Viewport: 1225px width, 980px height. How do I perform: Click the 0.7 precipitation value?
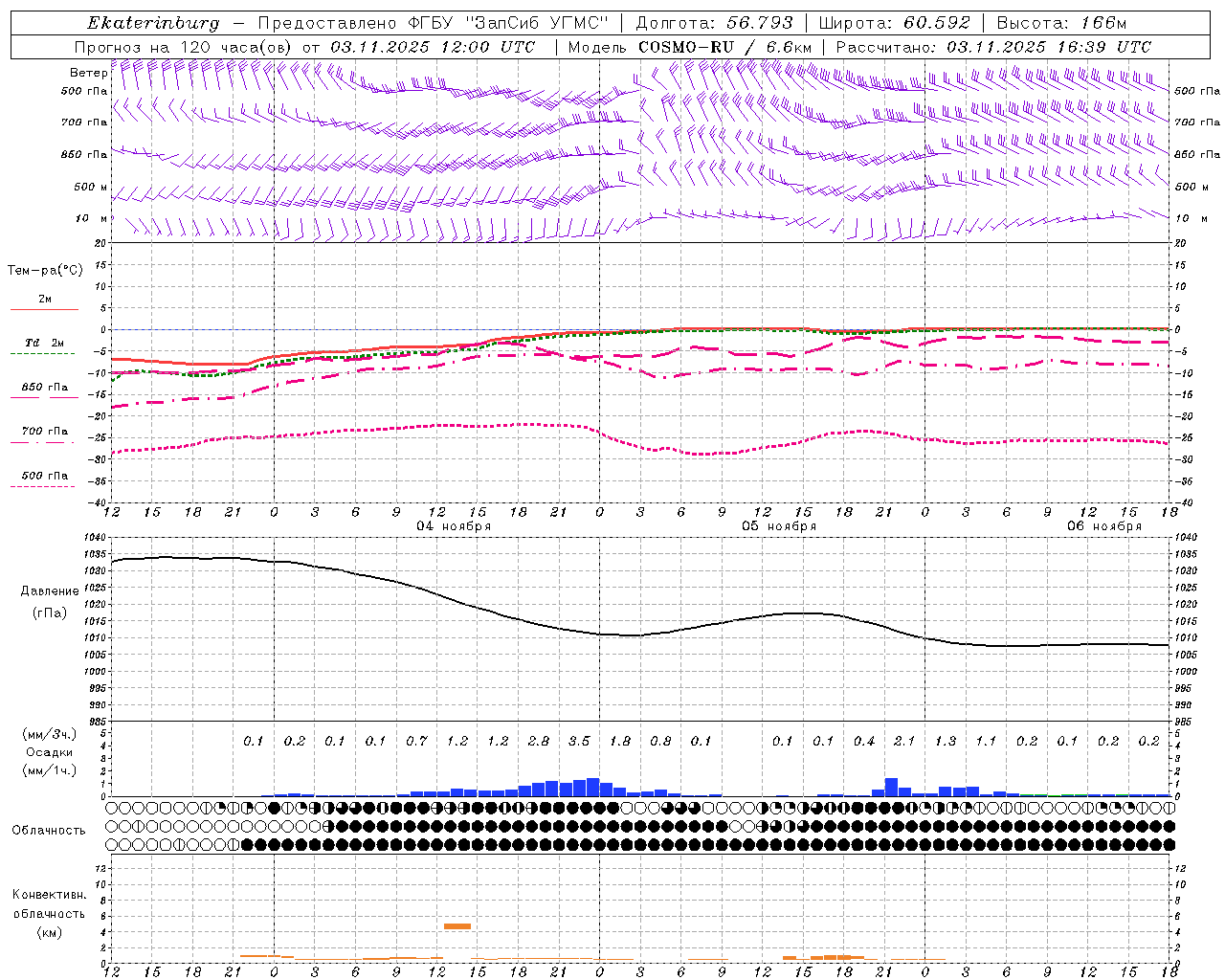click(416, 742)
